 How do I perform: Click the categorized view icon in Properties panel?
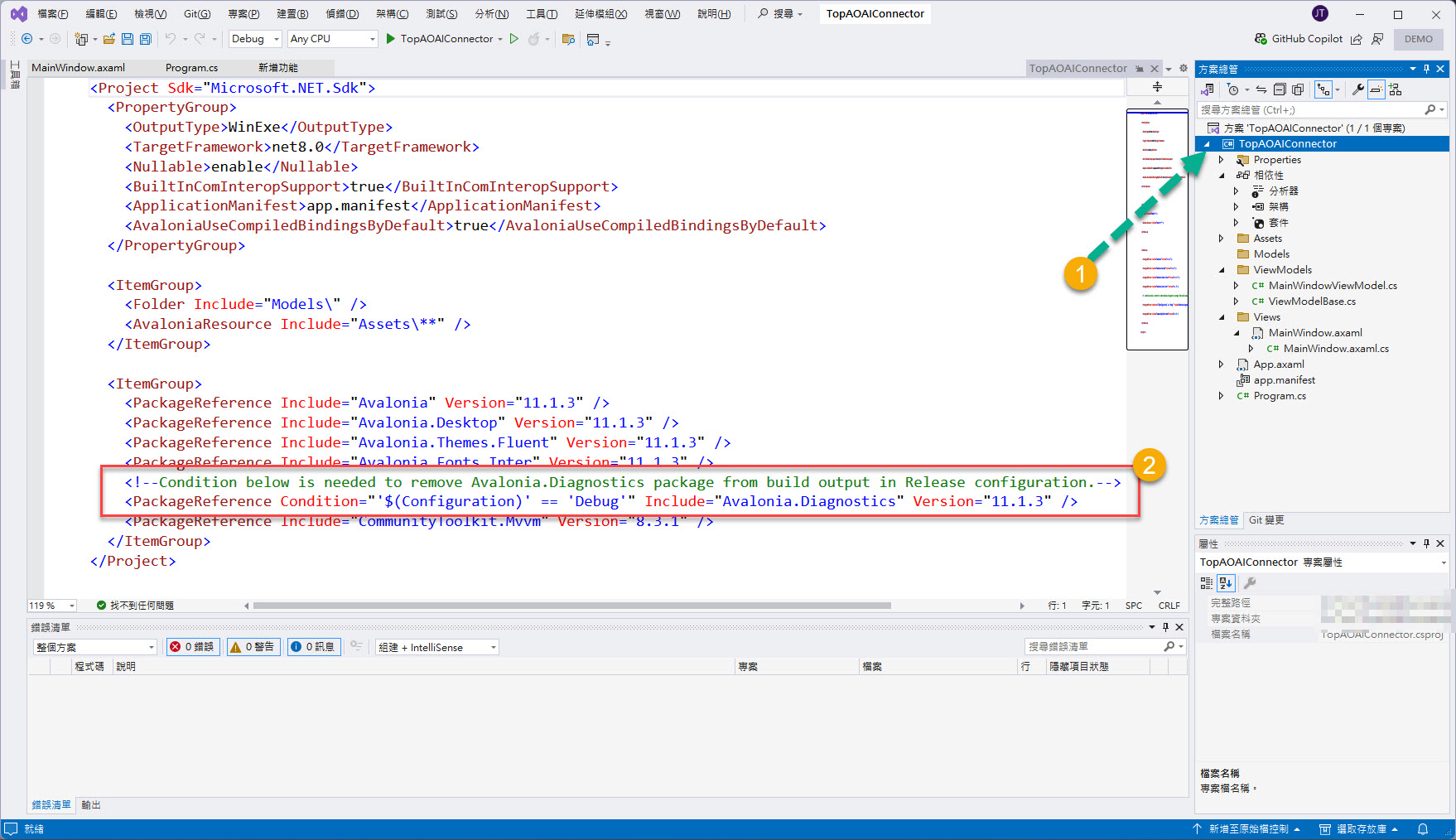pos(1207,583)
